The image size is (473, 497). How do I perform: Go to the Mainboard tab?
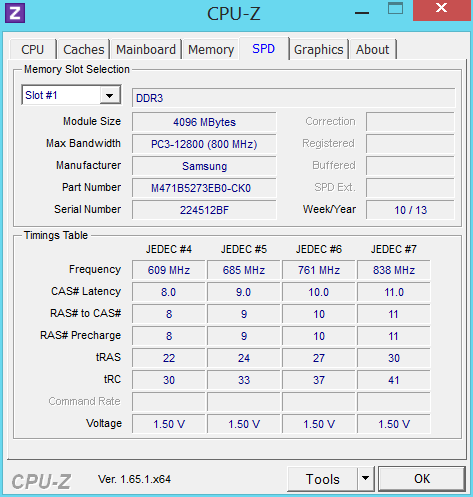(x=146, y=50)
